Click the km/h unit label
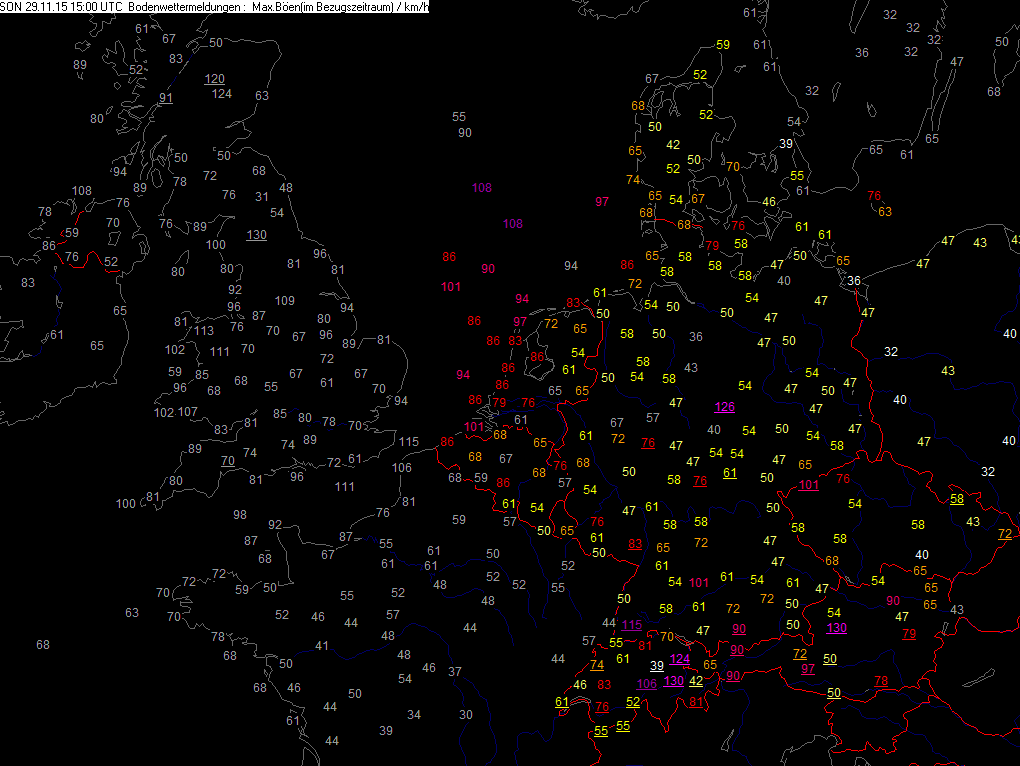The height and width of the screenshot is (766, 1020). 415,7
